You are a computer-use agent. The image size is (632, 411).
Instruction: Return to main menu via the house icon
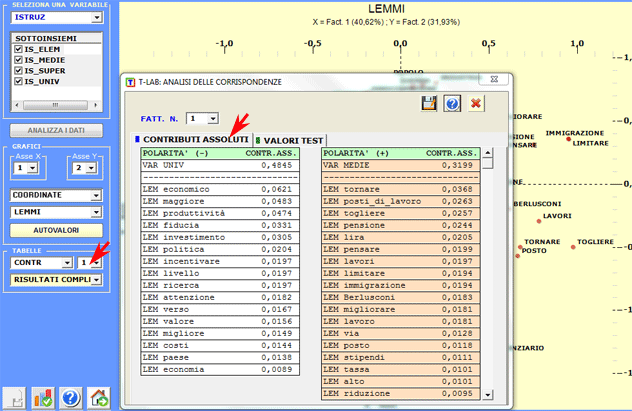pos(99,398)
